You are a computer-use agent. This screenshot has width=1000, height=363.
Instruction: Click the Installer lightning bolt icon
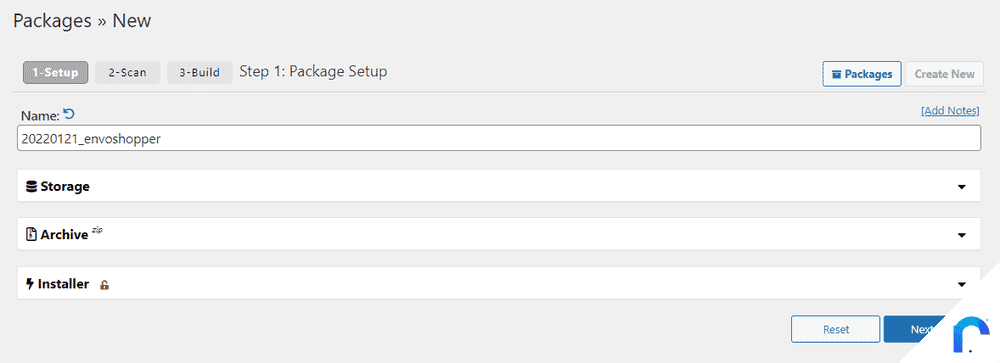[x=30, y=284]
